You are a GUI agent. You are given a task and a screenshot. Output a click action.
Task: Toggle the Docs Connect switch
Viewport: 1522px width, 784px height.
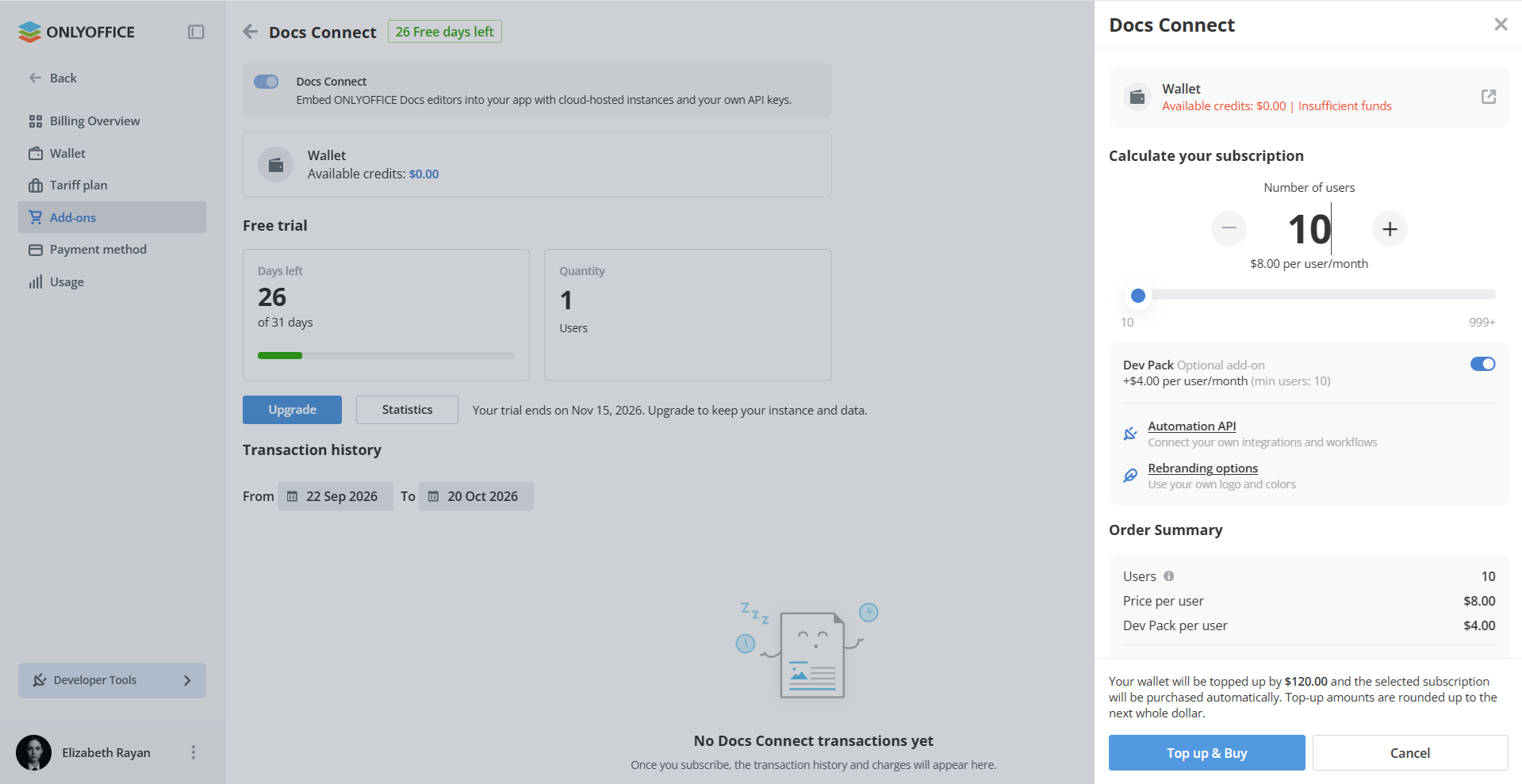click(x=266, y=82)
